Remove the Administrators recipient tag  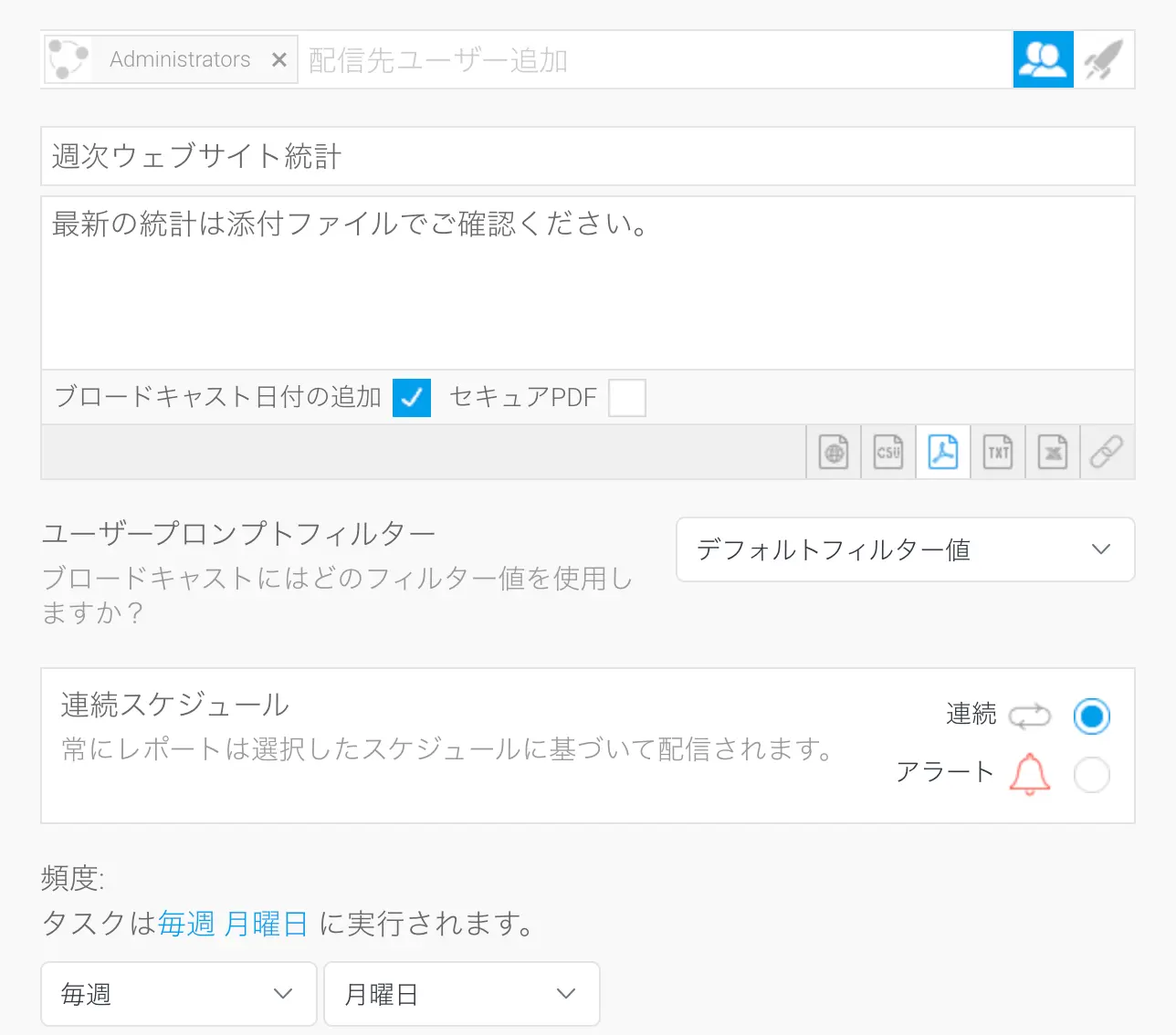279,59
